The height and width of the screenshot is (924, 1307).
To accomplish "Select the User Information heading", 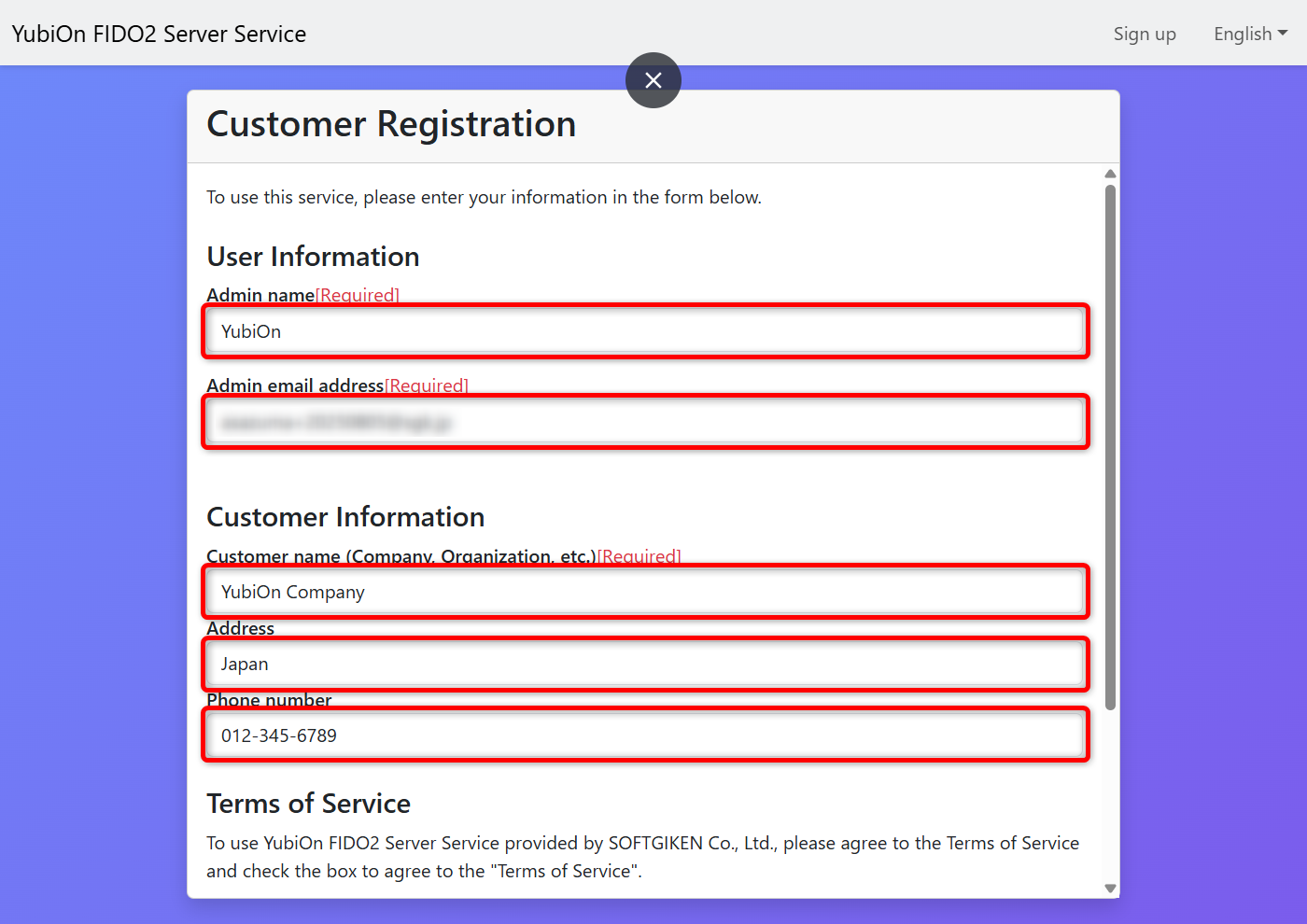I will point(313,257).
